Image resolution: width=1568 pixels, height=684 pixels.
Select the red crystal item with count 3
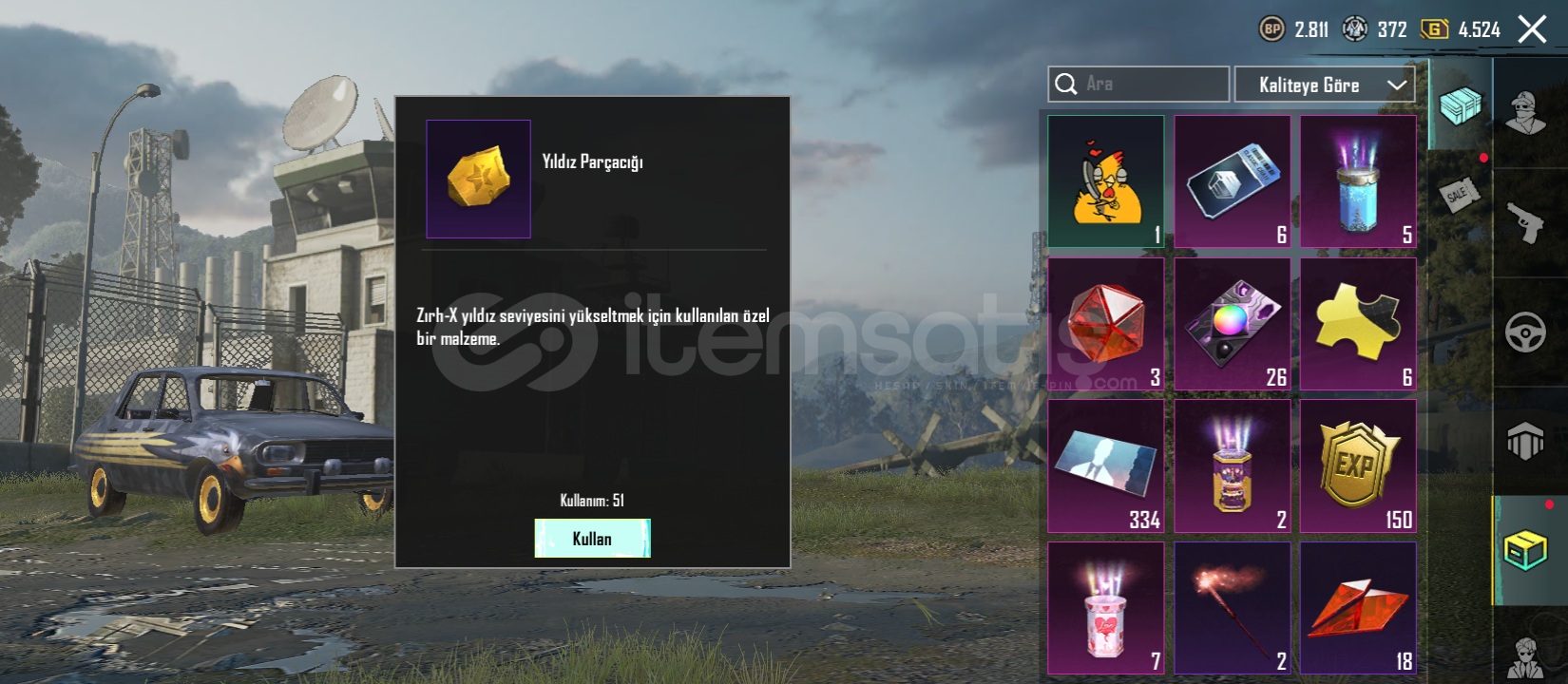[1106, 324]
